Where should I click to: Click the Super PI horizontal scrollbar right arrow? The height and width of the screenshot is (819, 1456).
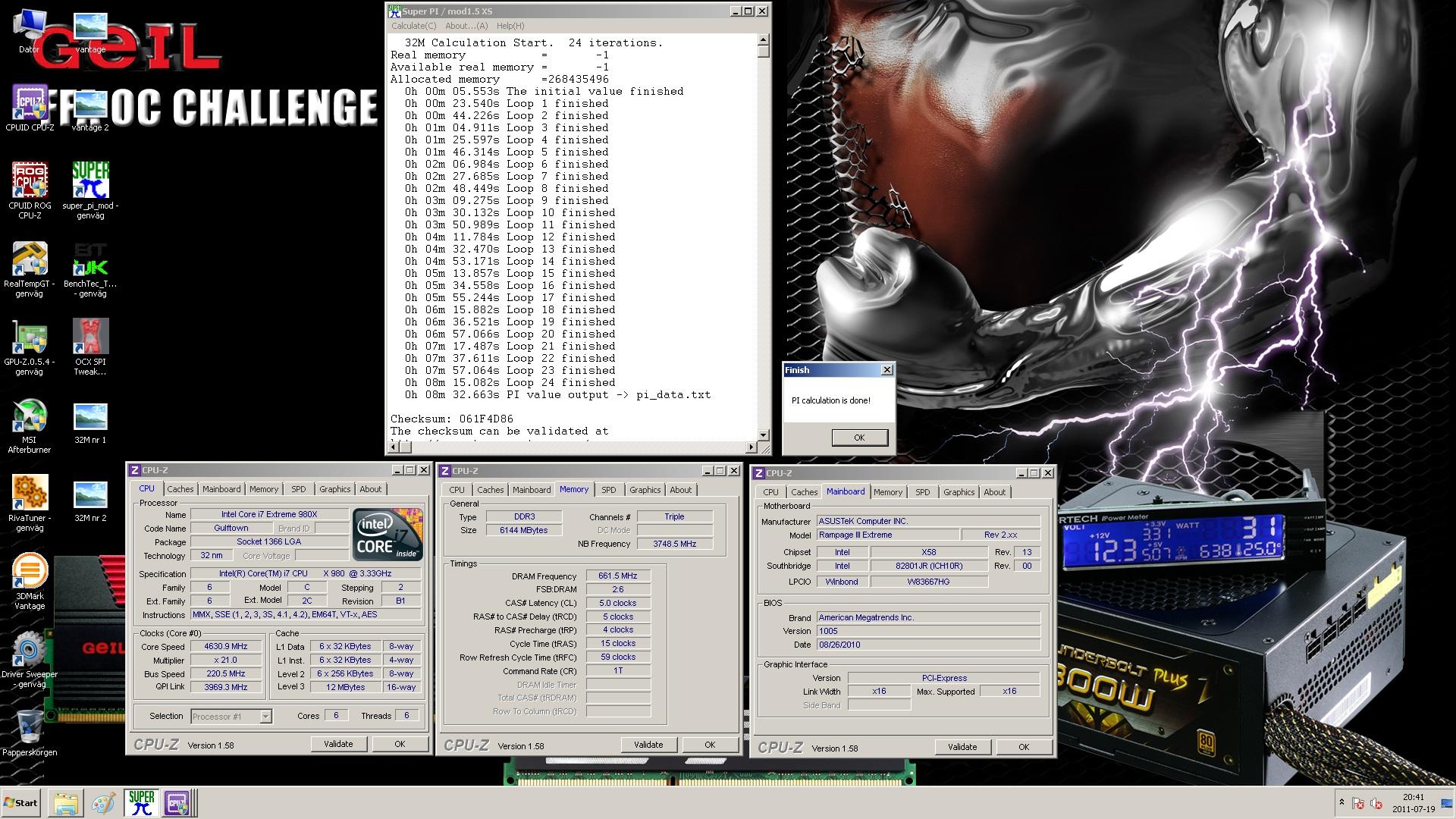coord(752,447)
